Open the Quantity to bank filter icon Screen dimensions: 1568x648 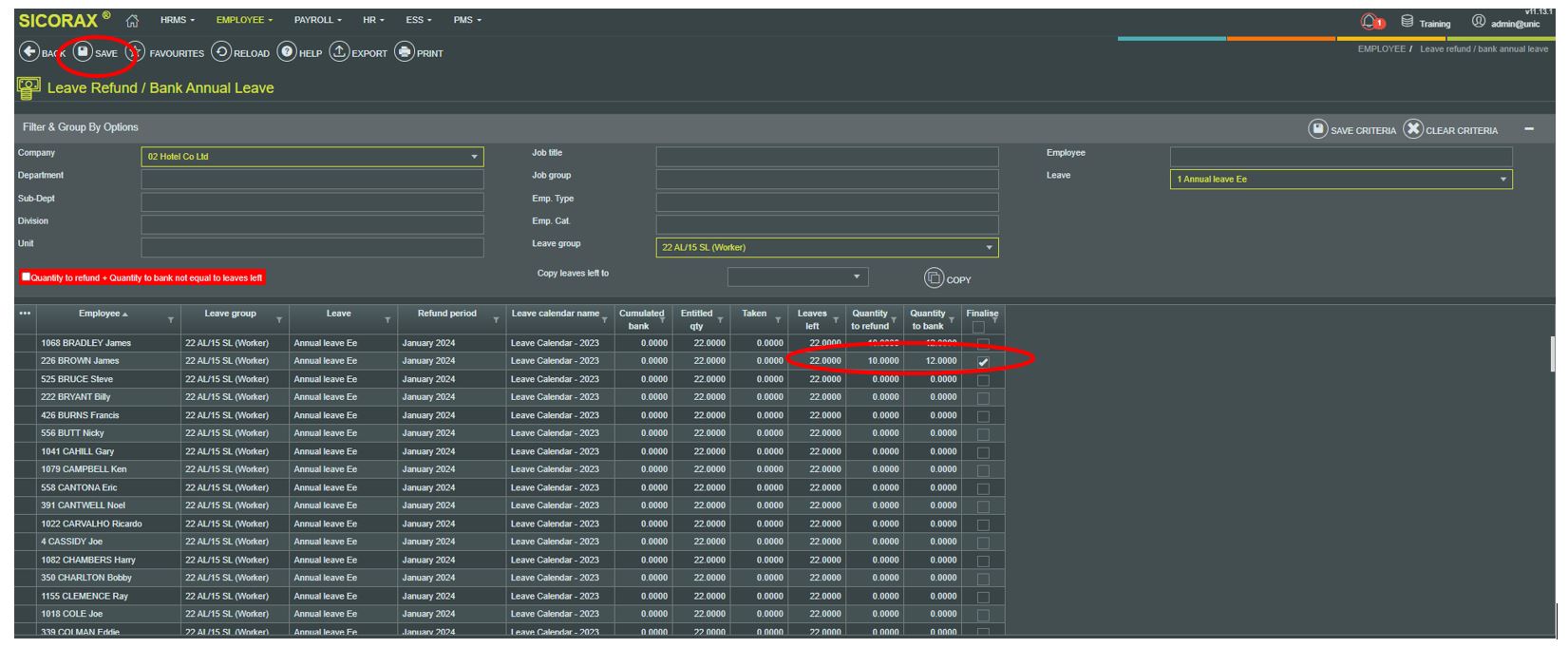coord(953,320)
